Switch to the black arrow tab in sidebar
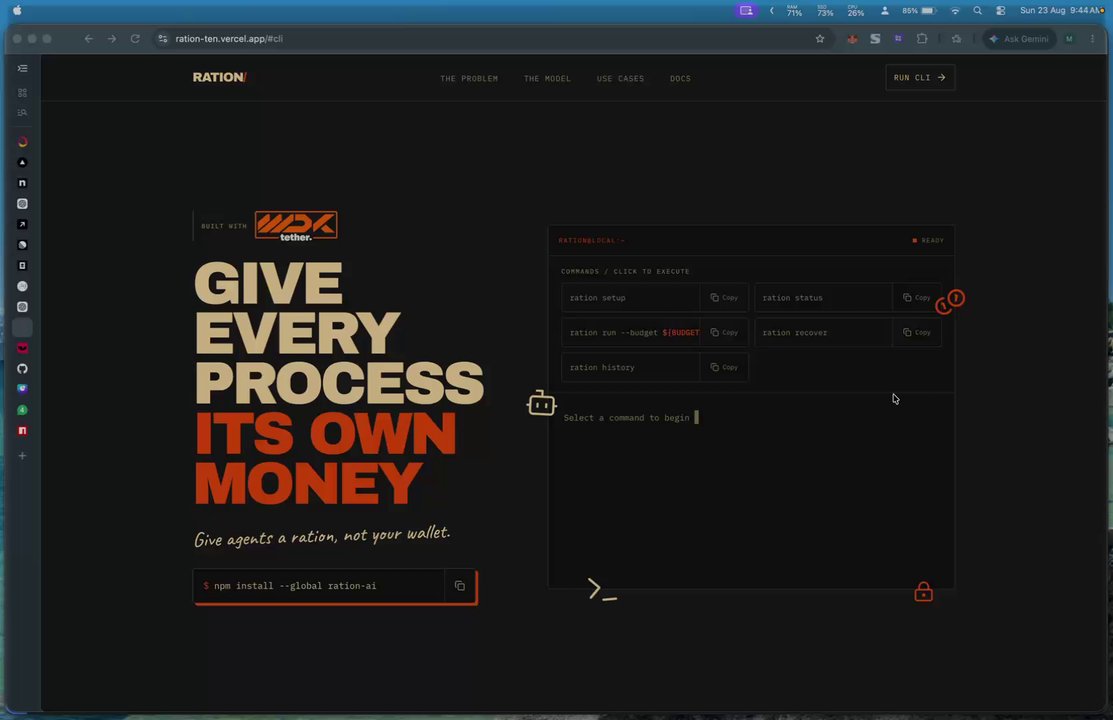The height and width of the screenshot is (720, 1113). pos(23,224)
